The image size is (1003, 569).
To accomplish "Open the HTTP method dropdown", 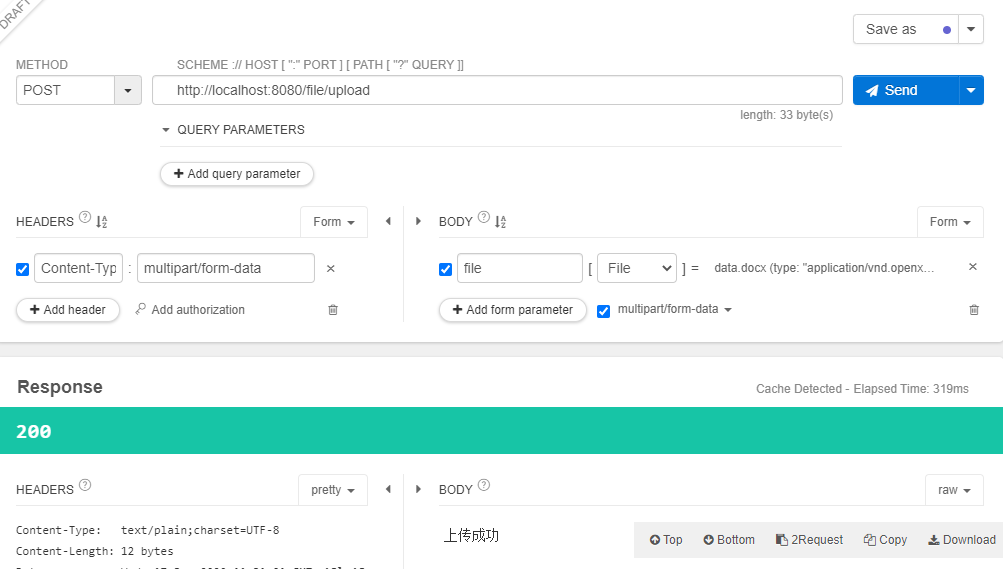I will 128,90.
